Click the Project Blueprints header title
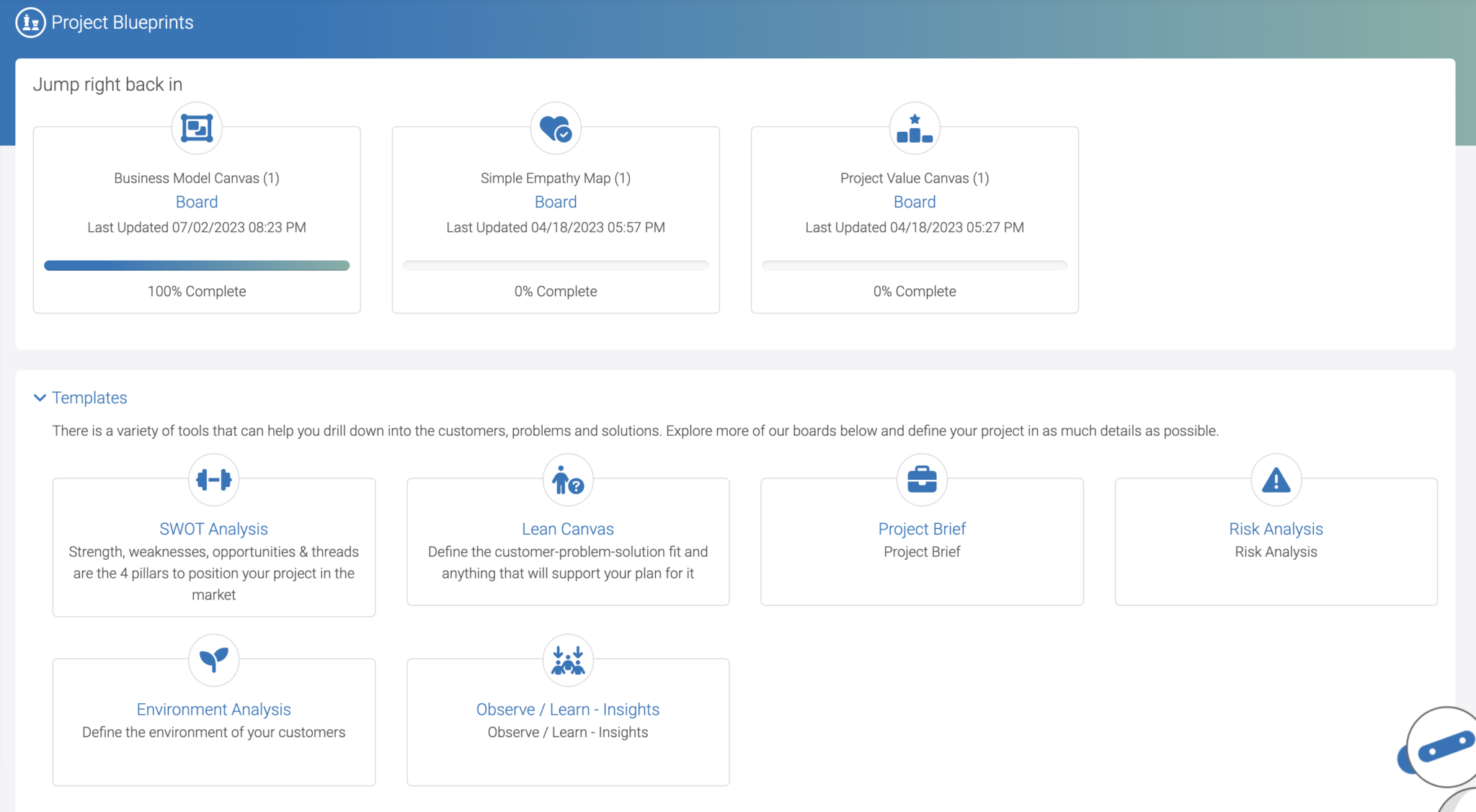Viewport: 1476px width, 812px height. (x=123, y=22)
